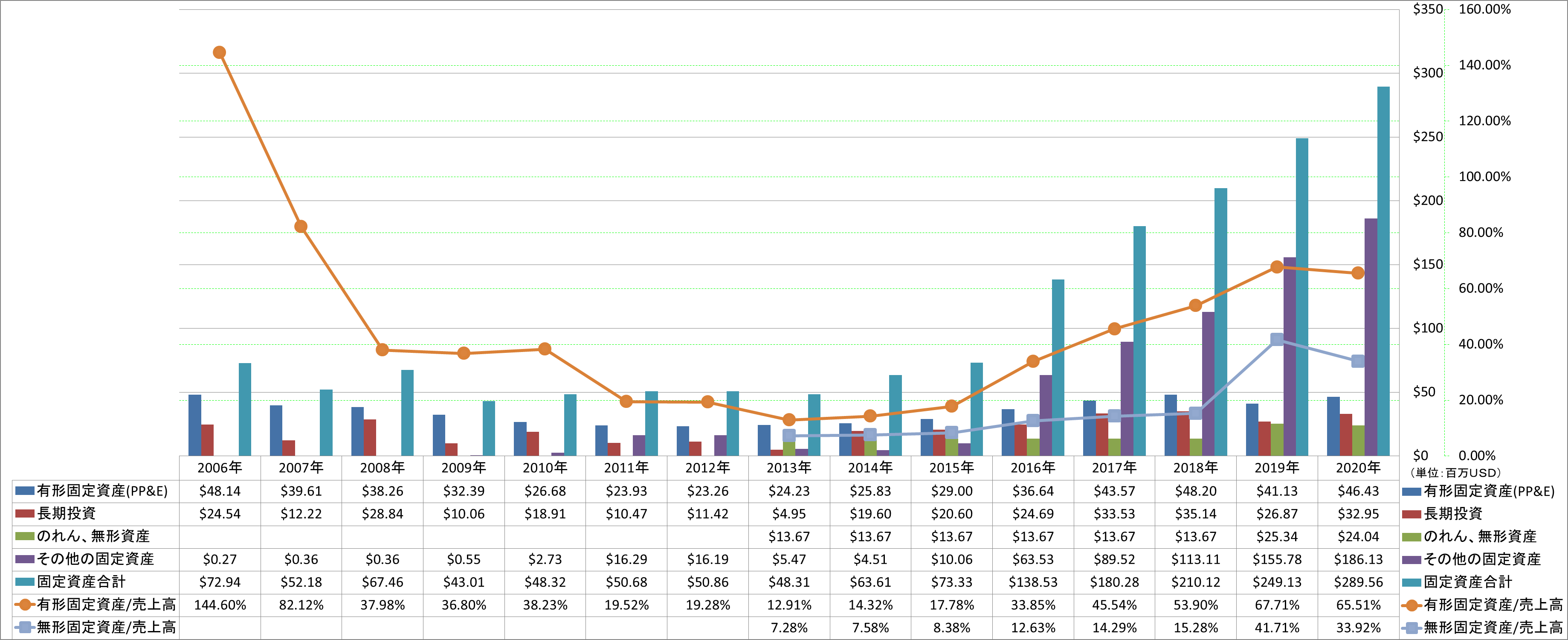Click the orange 有形固定資産/売上高 marker in left legend

coord(25,605)
